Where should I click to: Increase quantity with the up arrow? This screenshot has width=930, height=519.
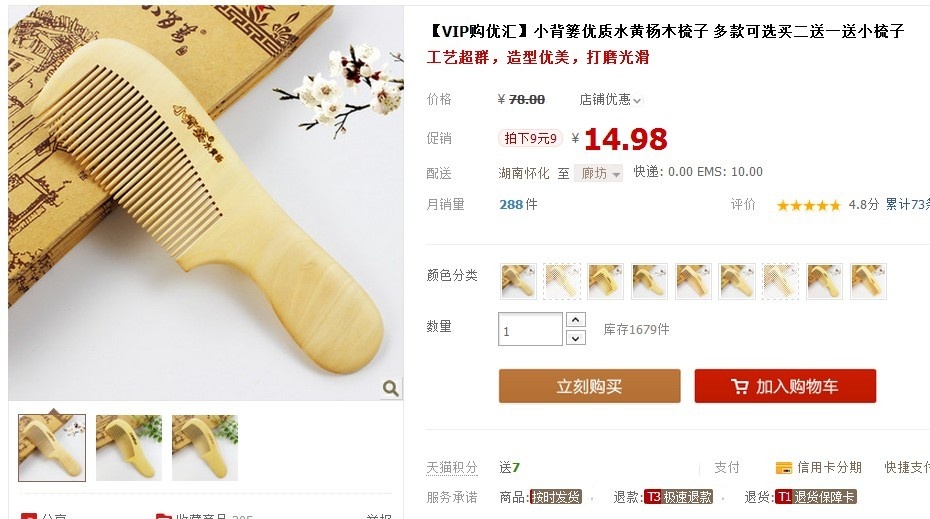coord(575,320)
